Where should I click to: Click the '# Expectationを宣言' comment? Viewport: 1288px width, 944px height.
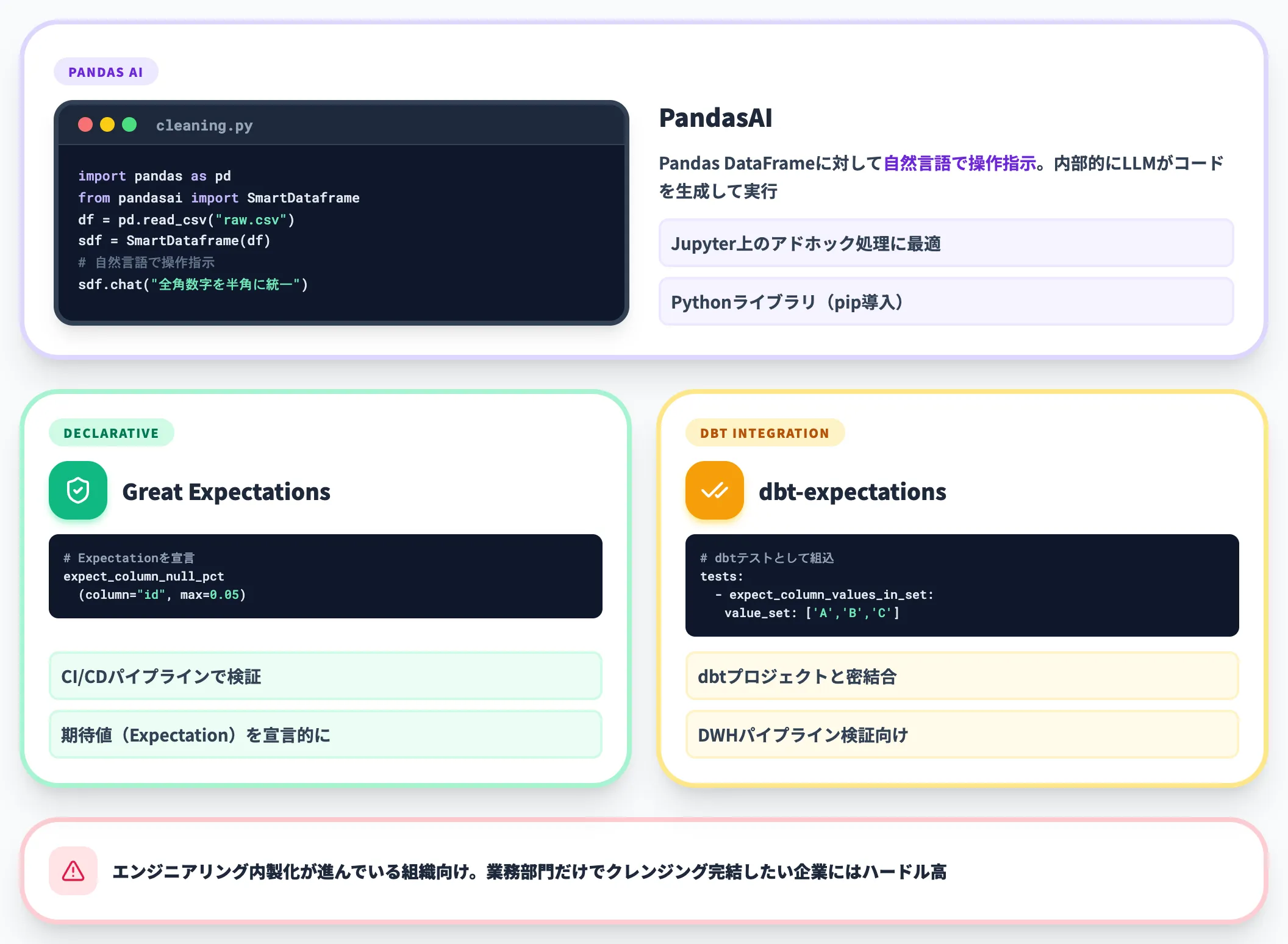tap(129, 558)
